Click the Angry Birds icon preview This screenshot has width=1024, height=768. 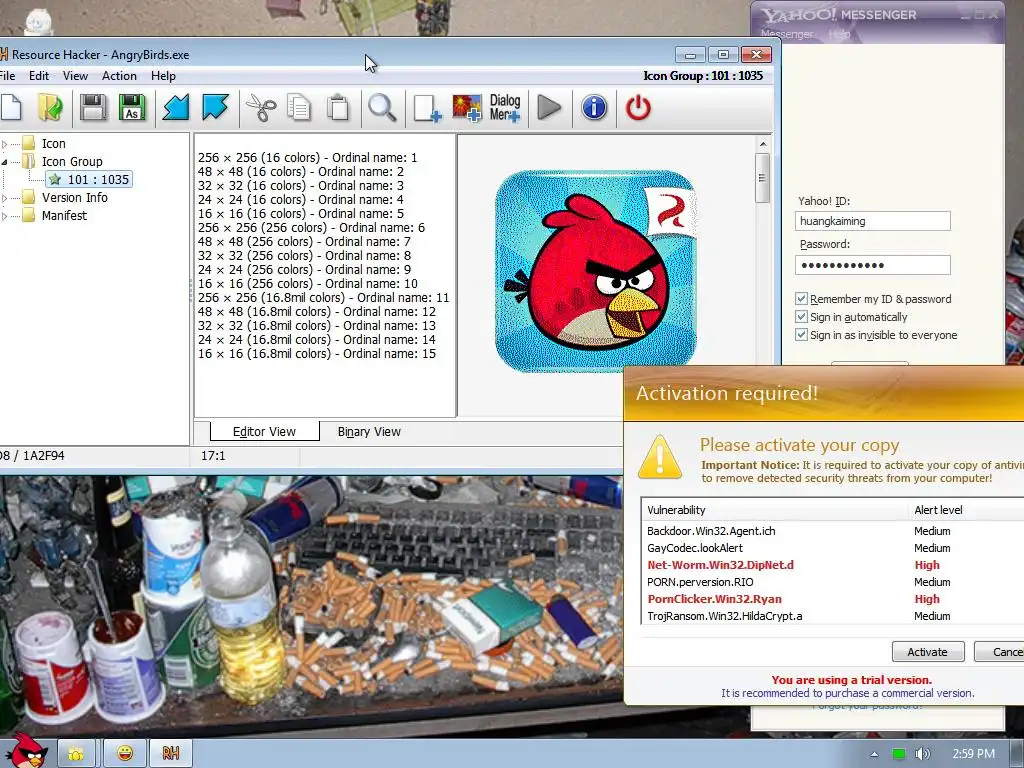pyautogui.click(x=596, y=271)
